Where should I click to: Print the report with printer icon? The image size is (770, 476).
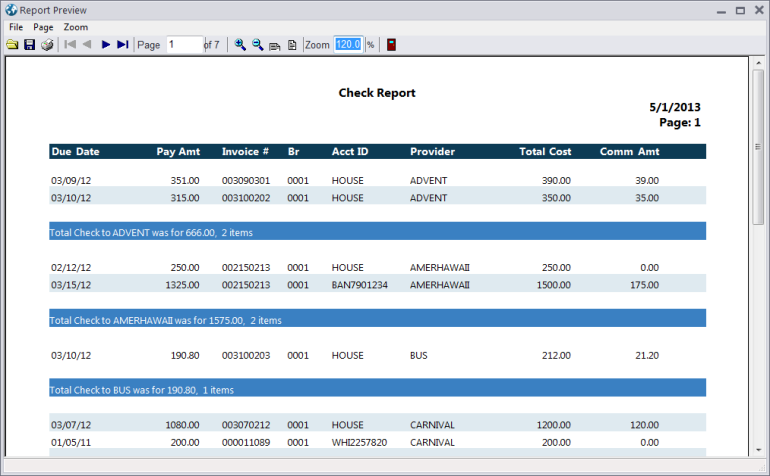[x=47, y=45]
